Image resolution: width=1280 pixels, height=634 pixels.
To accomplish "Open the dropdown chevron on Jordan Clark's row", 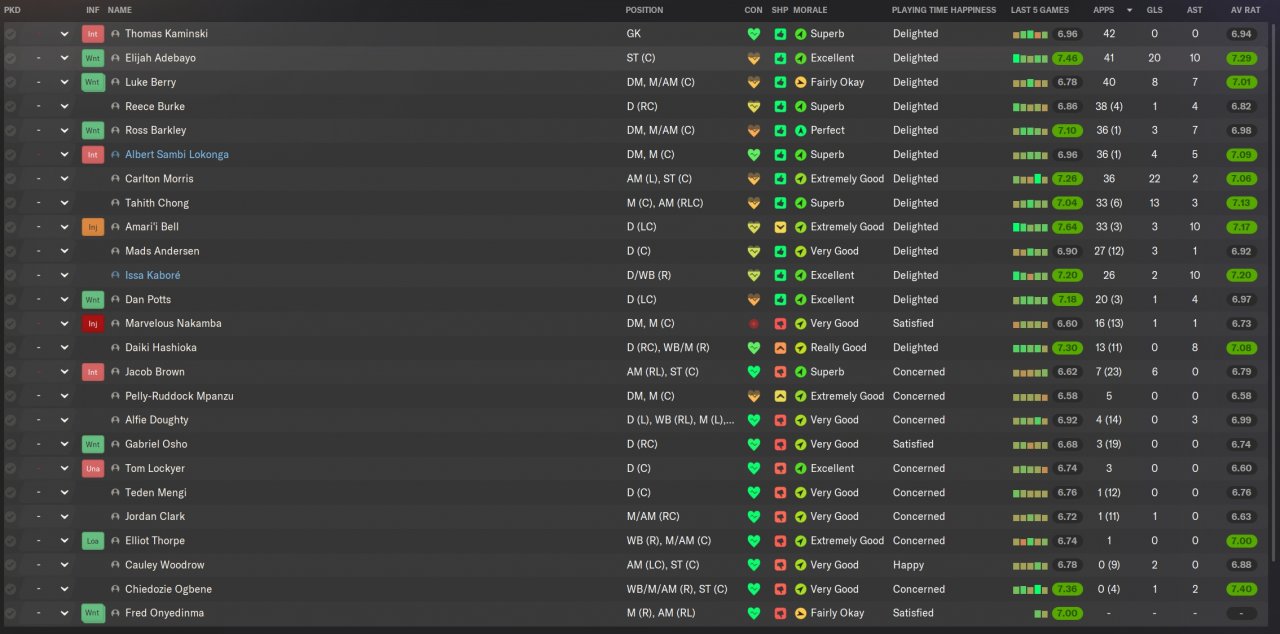I will point(65,517).
